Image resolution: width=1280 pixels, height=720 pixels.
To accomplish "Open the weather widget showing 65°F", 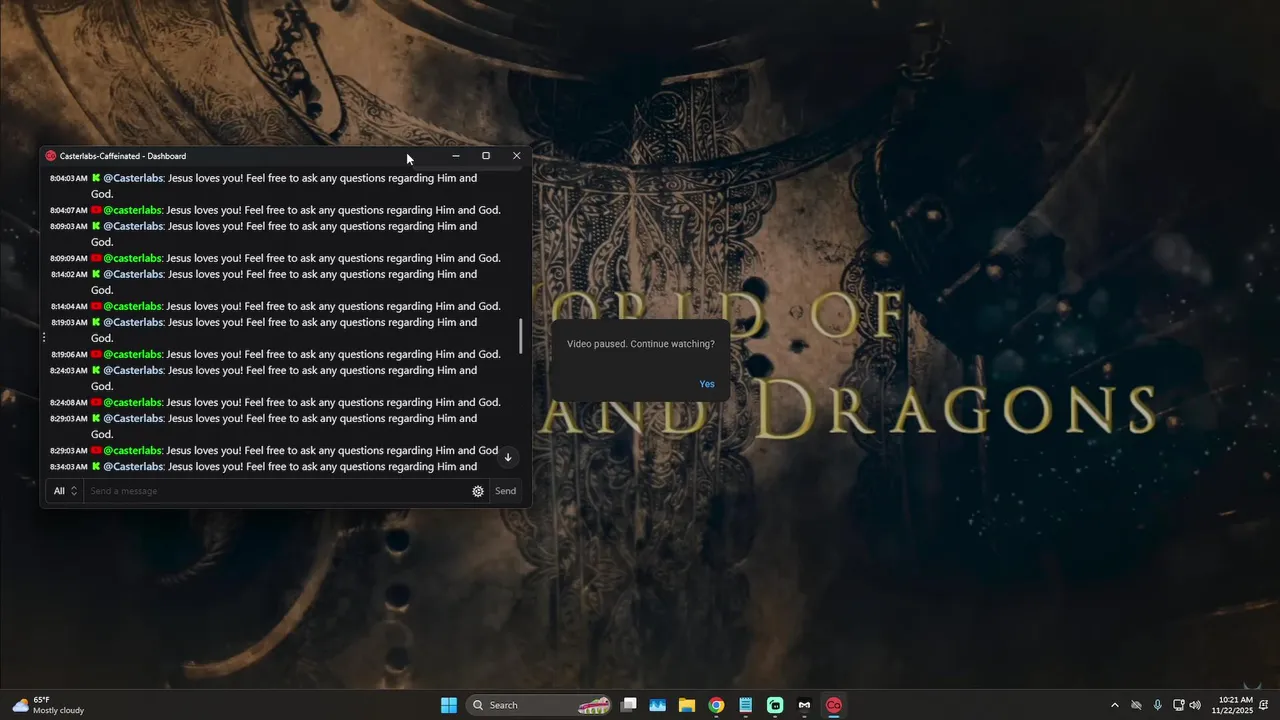I will point(48,705).
